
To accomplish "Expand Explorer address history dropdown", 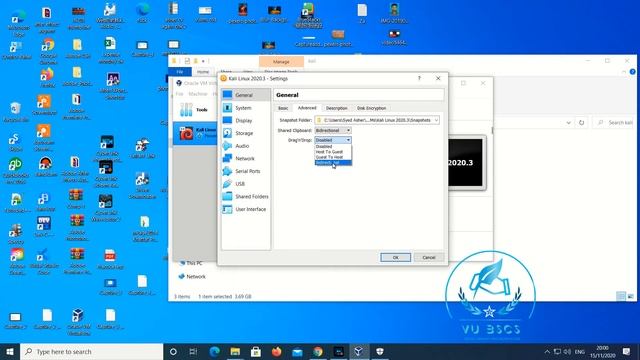I will 568,122.
